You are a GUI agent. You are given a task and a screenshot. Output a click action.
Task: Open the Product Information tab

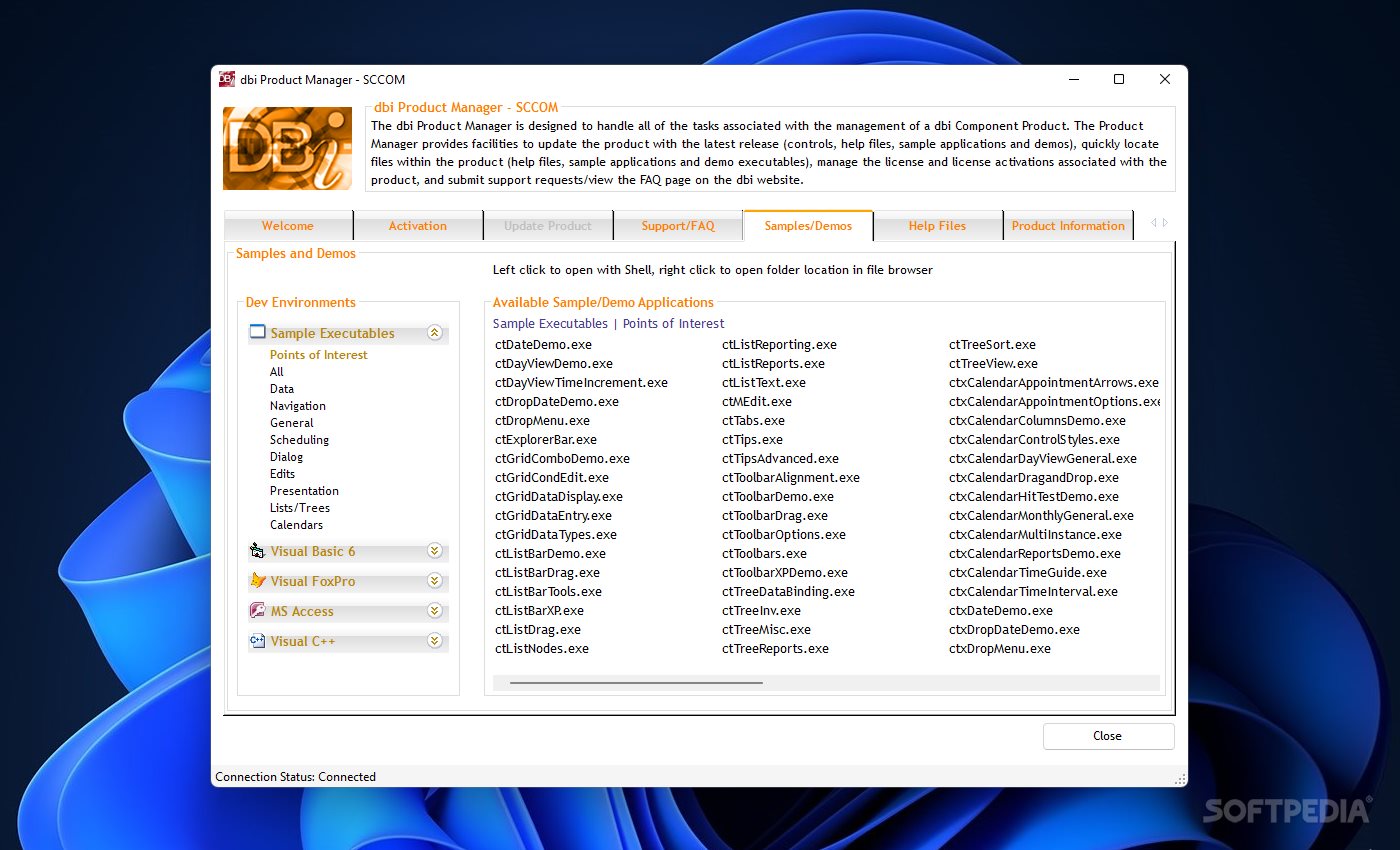(x=1068, y=226)
